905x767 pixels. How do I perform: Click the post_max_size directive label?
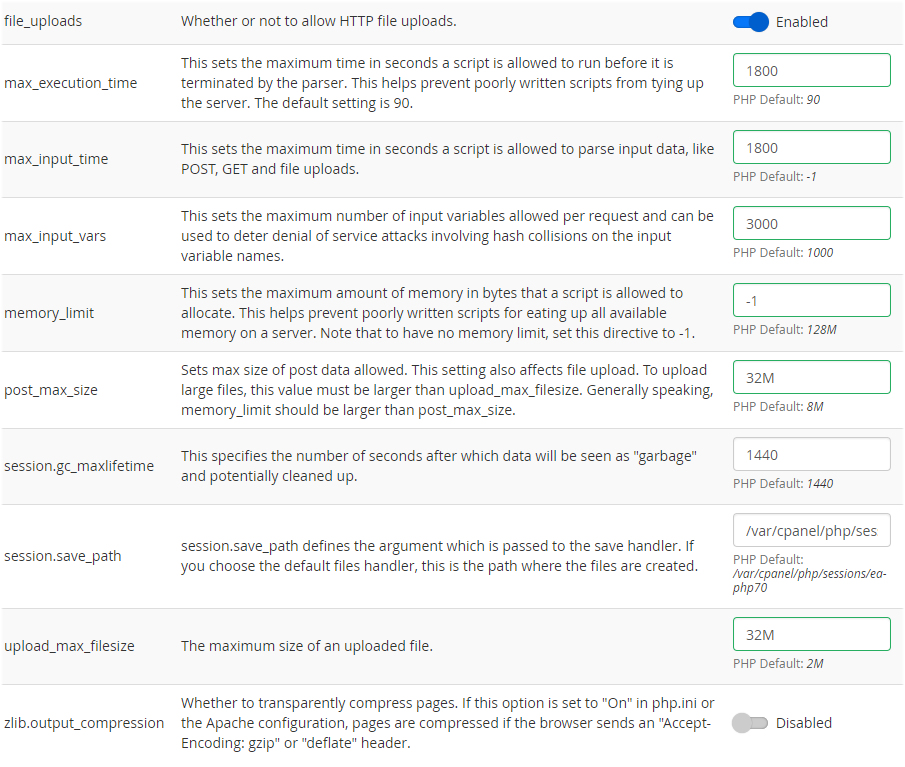[51, 390]
